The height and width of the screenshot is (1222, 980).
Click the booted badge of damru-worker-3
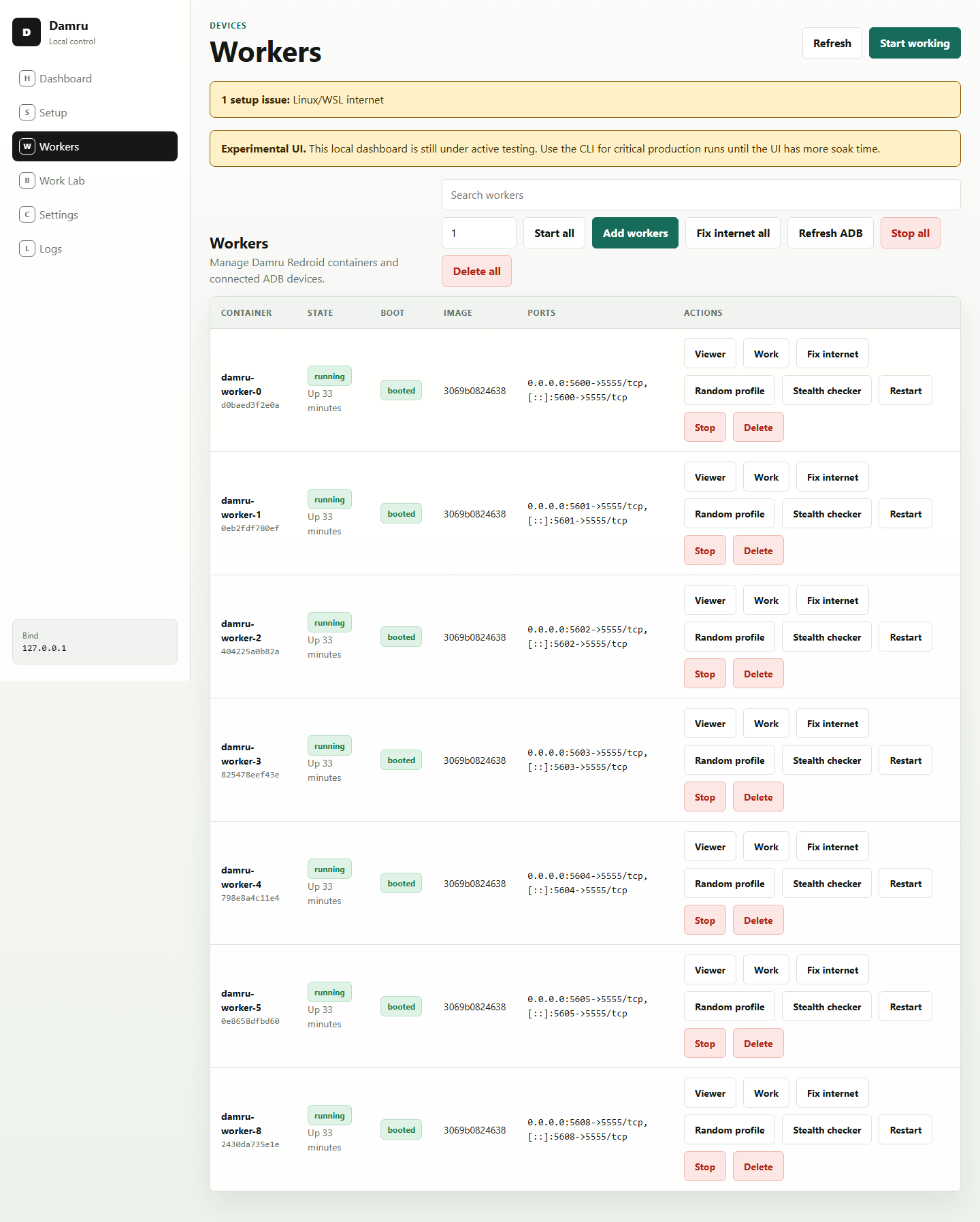click(401, 760)
